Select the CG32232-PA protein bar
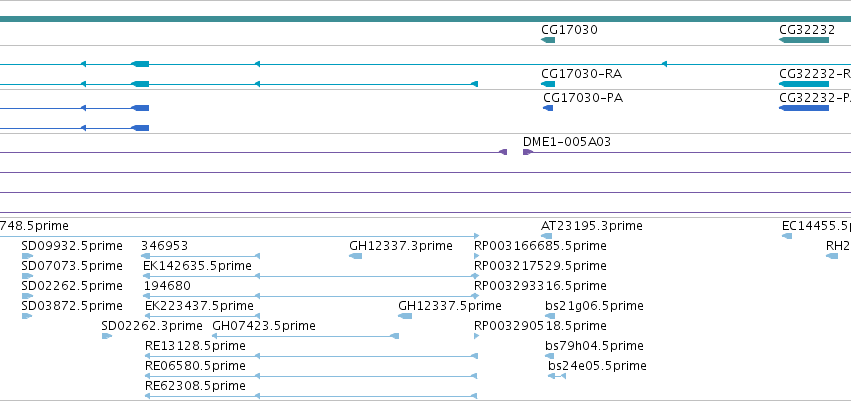Viewport: 851px width, 401px height. [x=804, y=108]
